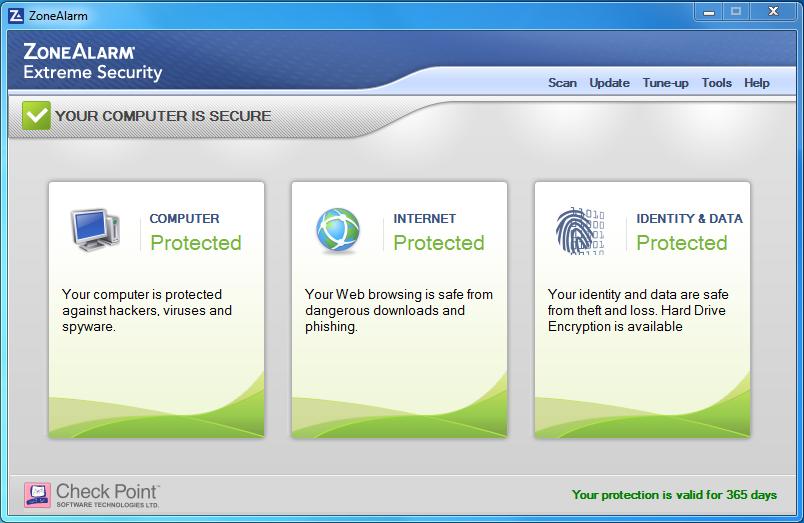Click the Check Point logo icon
This screenshot has height=523, width=804.
pyautogui.click(x=37, y=495)
